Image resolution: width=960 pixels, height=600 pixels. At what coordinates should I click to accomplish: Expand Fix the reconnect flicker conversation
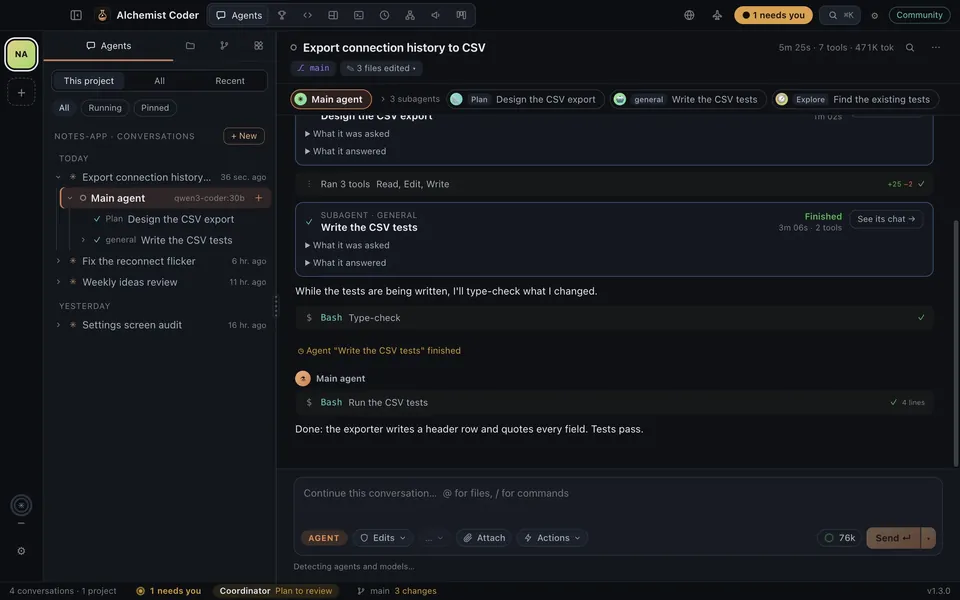(x=58, y=261)
